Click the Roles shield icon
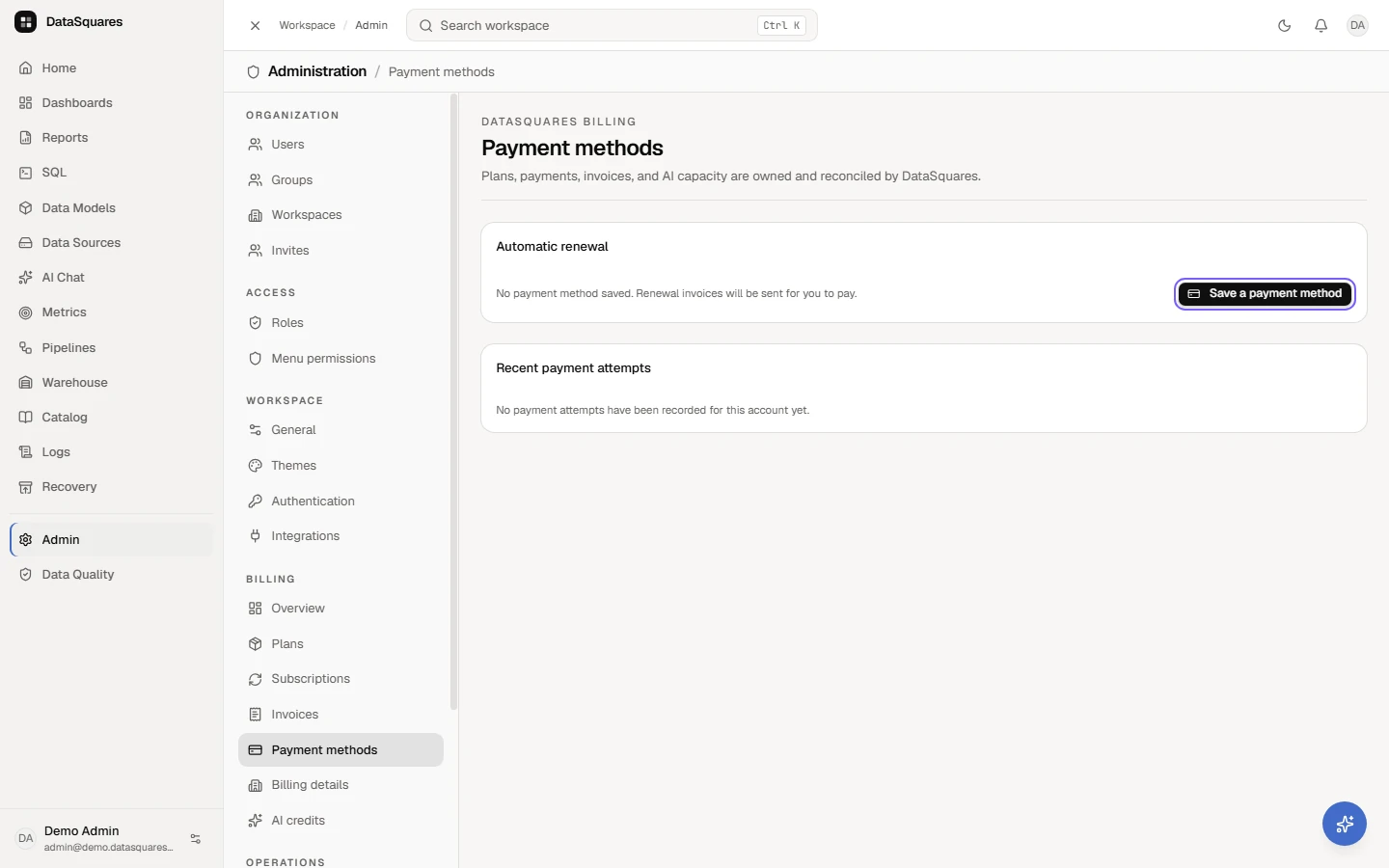Image resolution: width=1389 pixels, height=868 pixels. 256,323
